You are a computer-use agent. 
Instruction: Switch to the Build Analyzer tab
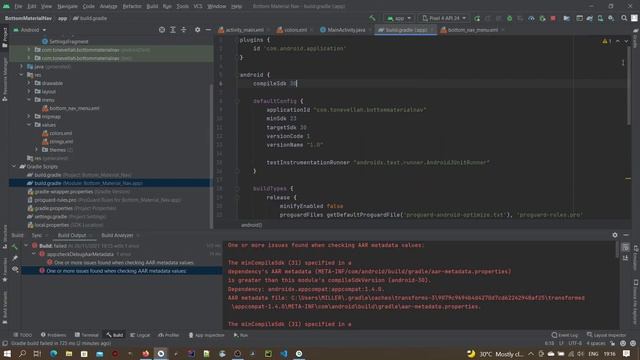pos(117,235)
